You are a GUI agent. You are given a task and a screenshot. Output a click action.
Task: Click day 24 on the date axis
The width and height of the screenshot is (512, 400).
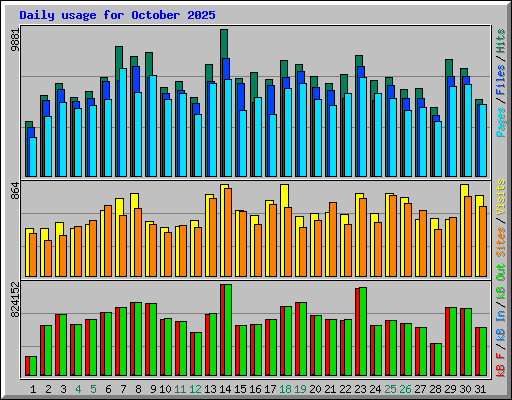(375, 389)
